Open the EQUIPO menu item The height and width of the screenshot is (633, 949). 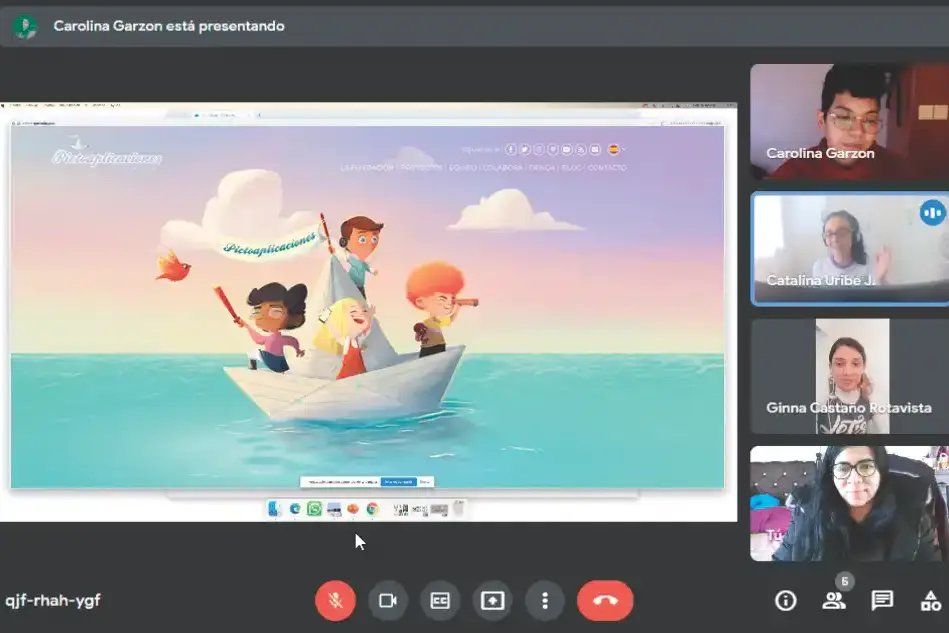point(463,168)
